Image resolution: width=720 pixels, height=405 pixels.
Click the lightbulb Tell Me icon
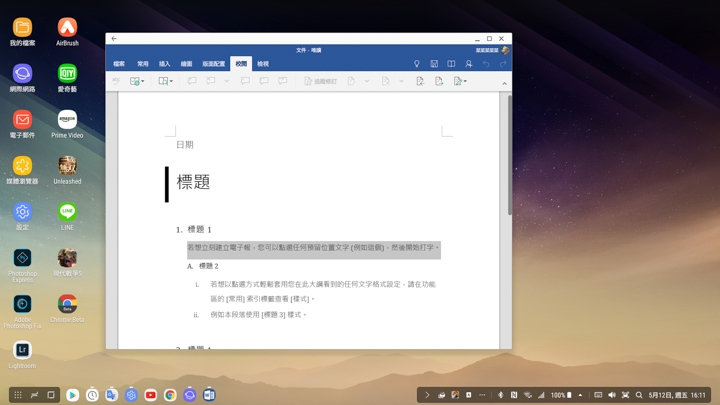[x=416, y=64]
